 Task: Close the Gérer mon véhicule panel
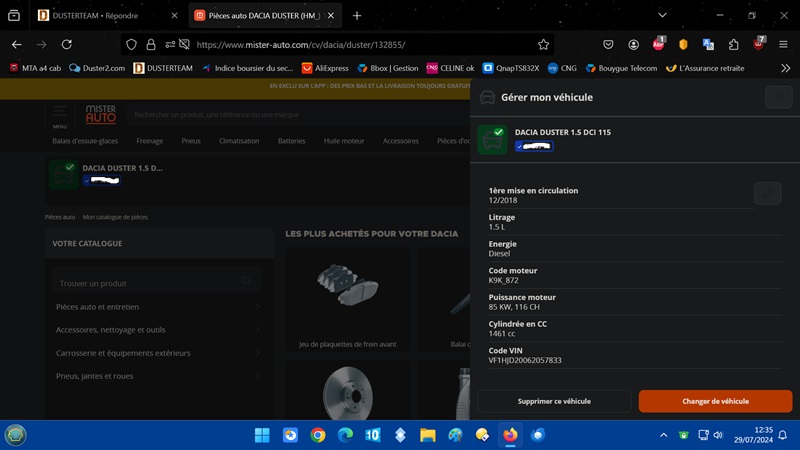779,97
